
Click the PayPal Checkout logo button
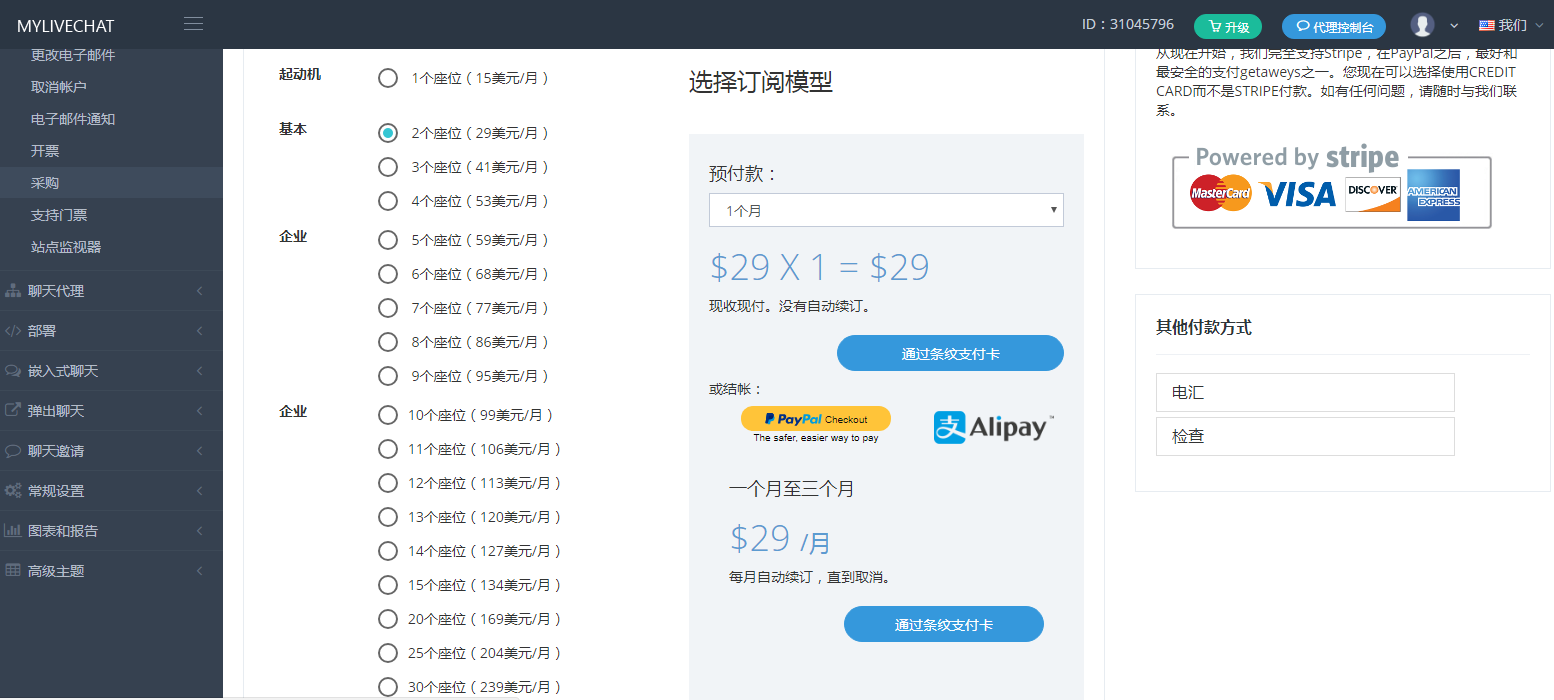click(x=815, y=419)
